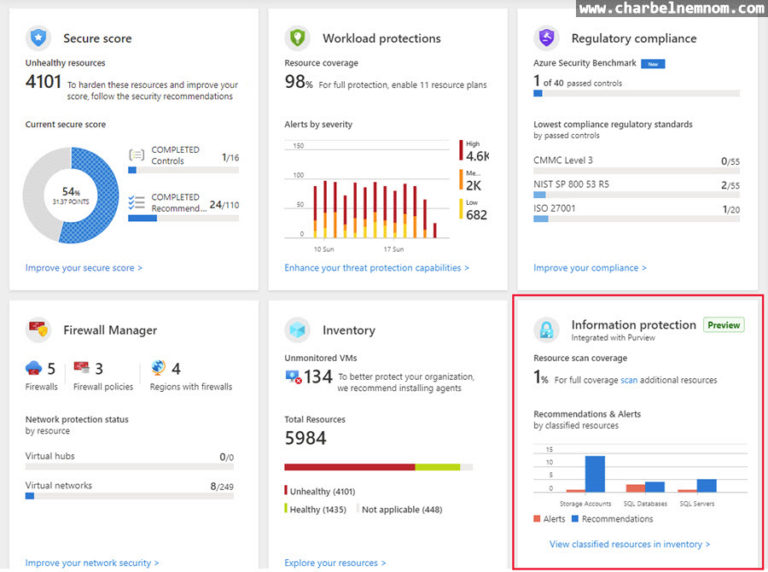The height and width of the screenshot is (572, 768).
Task: Click the Inventory cube icon
Action: [x=297, y=330]
